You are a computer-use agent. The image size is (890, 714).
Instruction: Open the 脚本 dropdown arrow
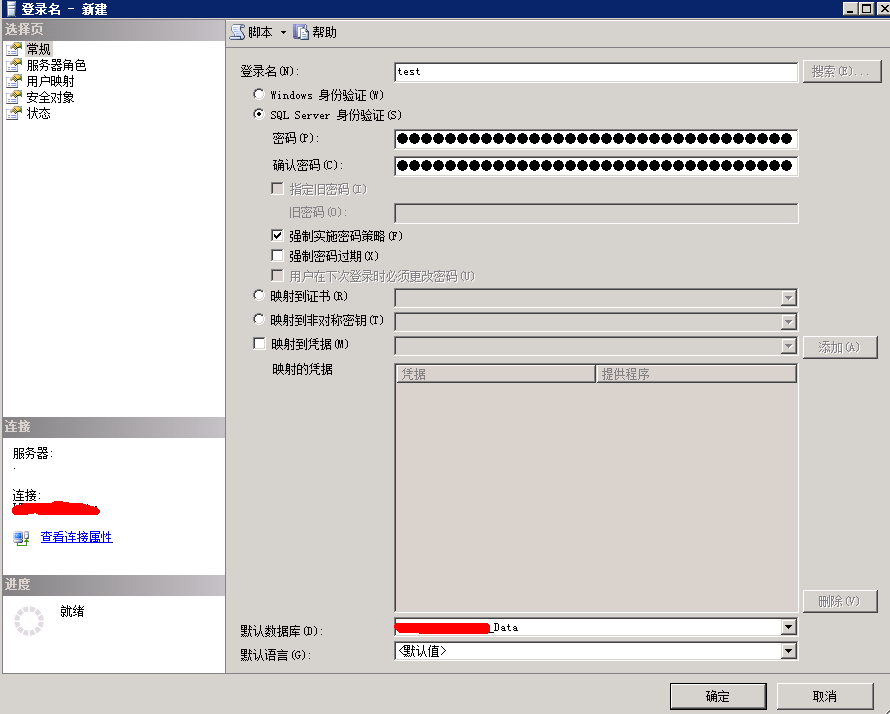pos(283,32)
